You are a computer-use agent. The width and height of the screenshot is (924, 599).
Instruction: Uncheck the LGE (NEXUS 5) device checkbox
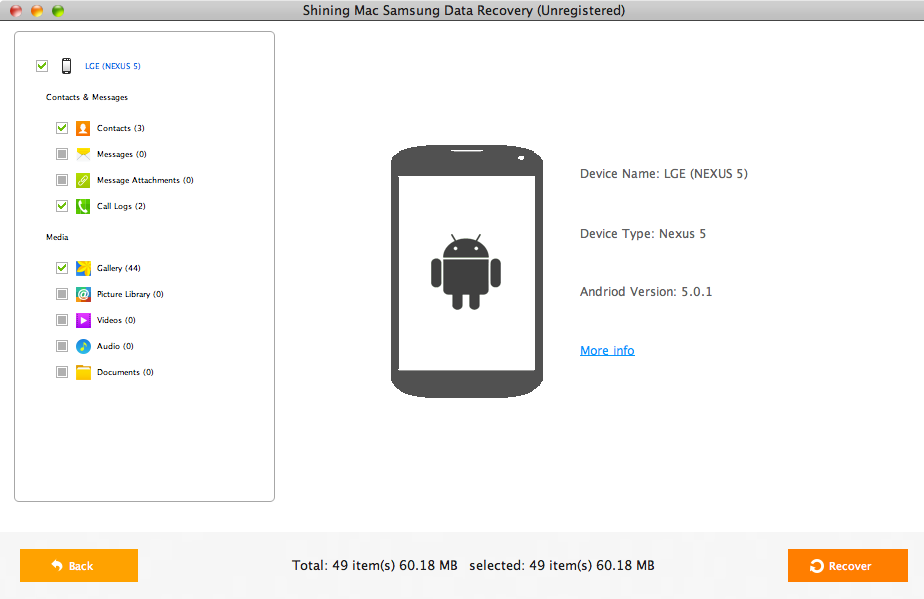click(42, 65)
